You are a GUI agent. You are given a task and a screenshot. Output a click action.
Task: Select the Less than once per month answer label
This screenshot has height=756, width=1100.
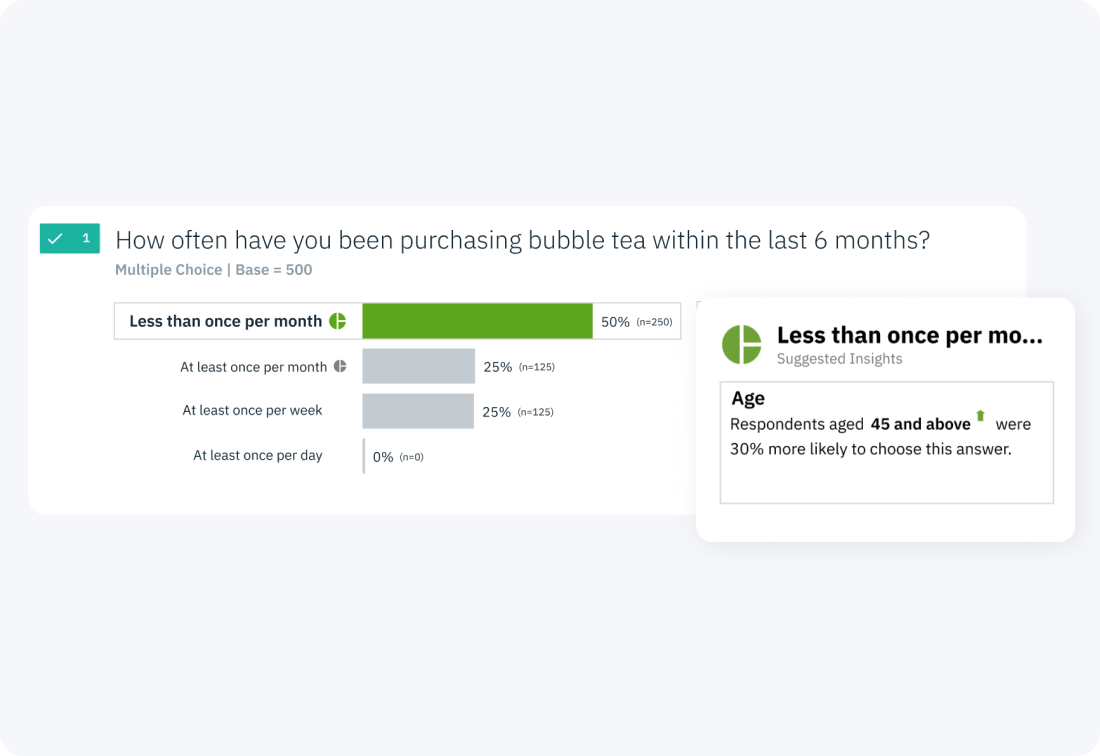[x=225, y=321]
